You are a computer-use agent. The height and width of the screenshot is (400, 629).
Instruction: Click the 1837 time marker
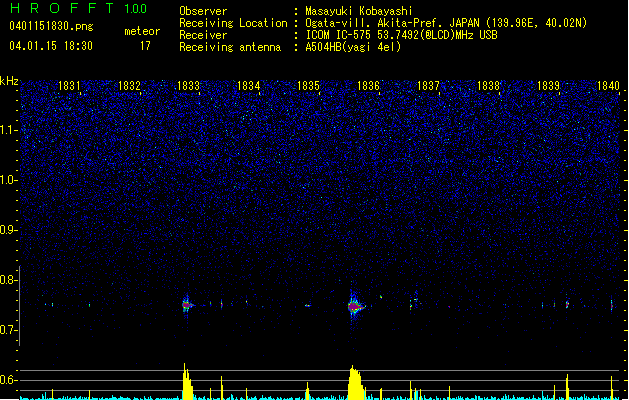coord(428,86)
